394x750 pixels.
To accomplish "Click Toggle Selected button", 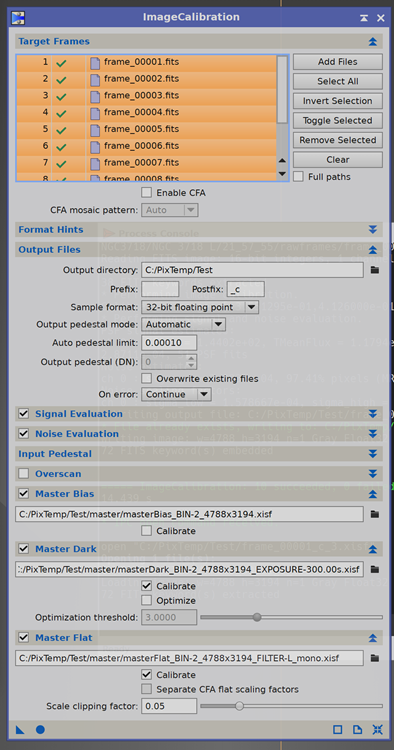I will [x=338, y=121].
